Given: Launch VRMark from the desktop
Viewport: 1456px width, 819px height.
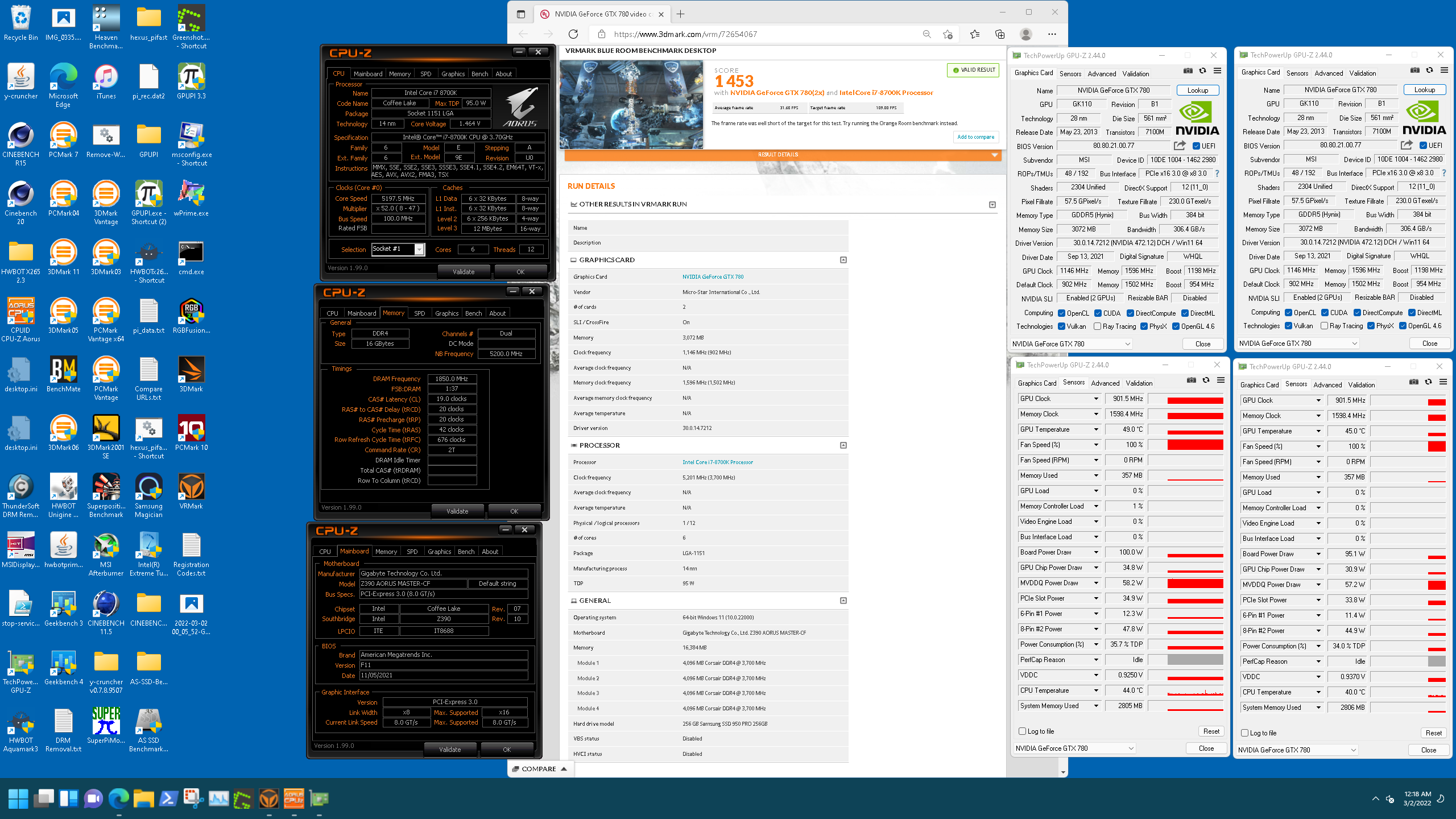Looking at the screenshot, I should [191, 491].
